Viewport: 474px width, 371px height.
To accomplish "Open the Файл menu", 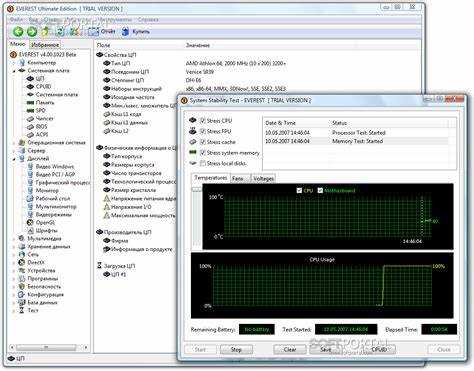I will point(16,20).
